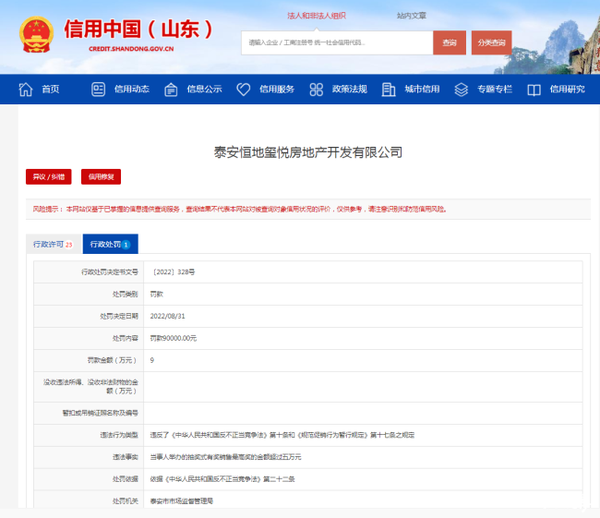
Task: Click the 罚款金额(万元) label
Action: [112, 360]
